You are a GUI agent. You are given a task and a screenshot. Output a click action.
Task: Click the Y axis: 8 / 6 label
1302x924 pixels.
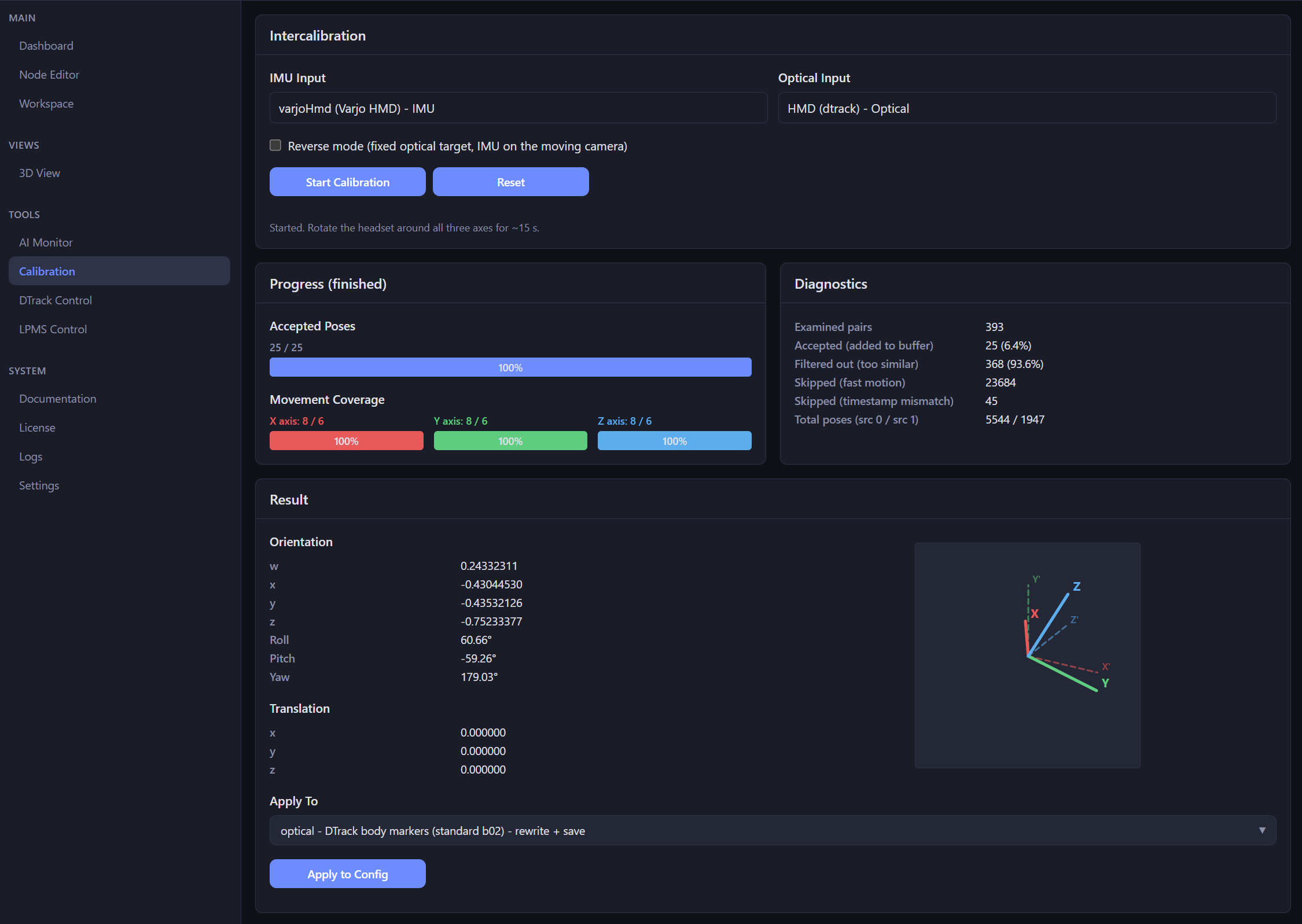(x=461, y=421)
